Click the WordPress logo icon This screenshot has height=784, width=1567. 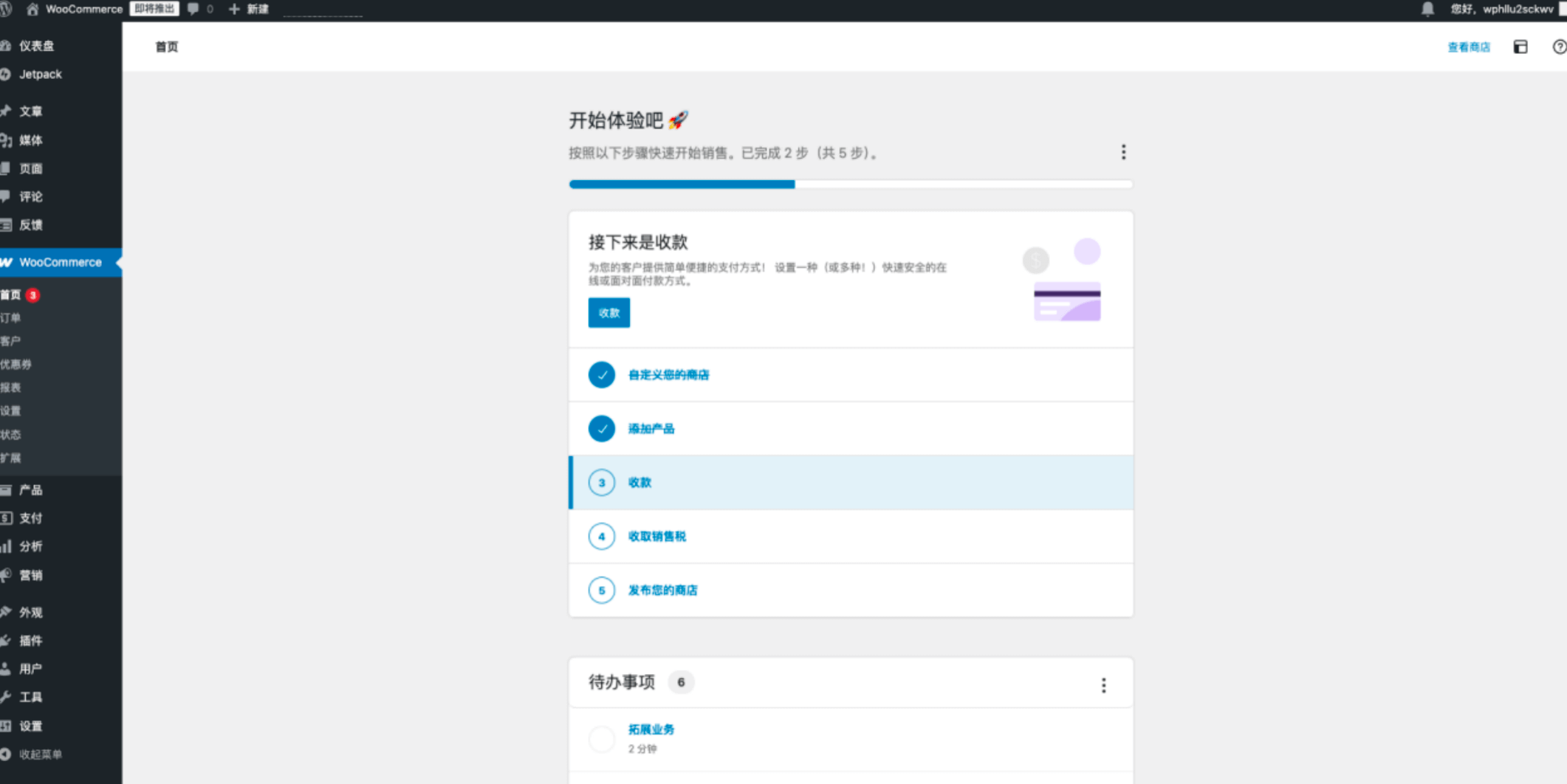click(x=6, y=9)
